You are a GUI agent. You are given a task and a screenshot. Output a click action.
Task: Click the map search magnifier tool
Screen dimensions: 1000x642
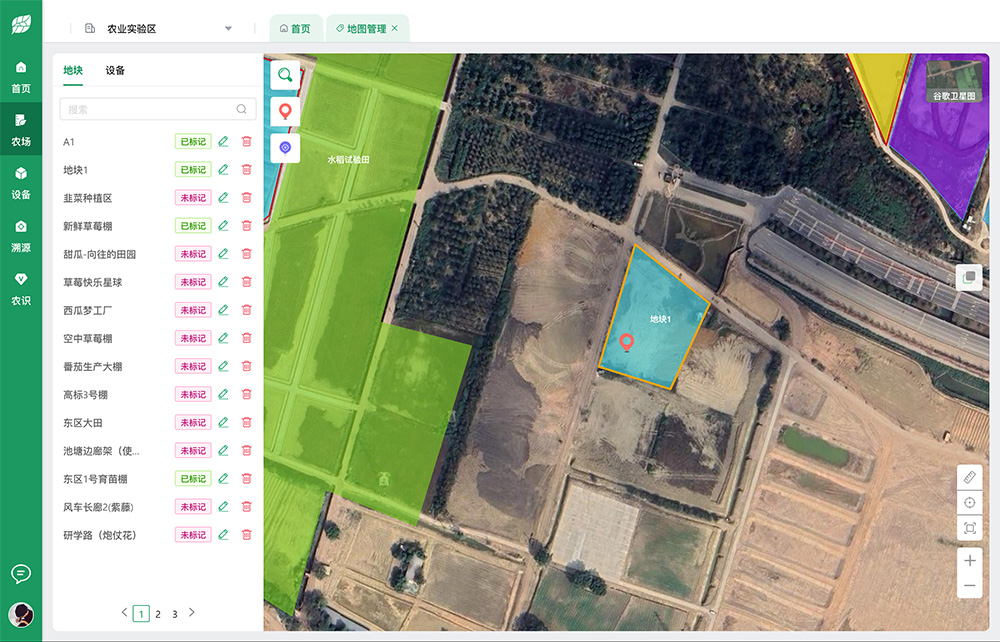(x=285, y=75)
